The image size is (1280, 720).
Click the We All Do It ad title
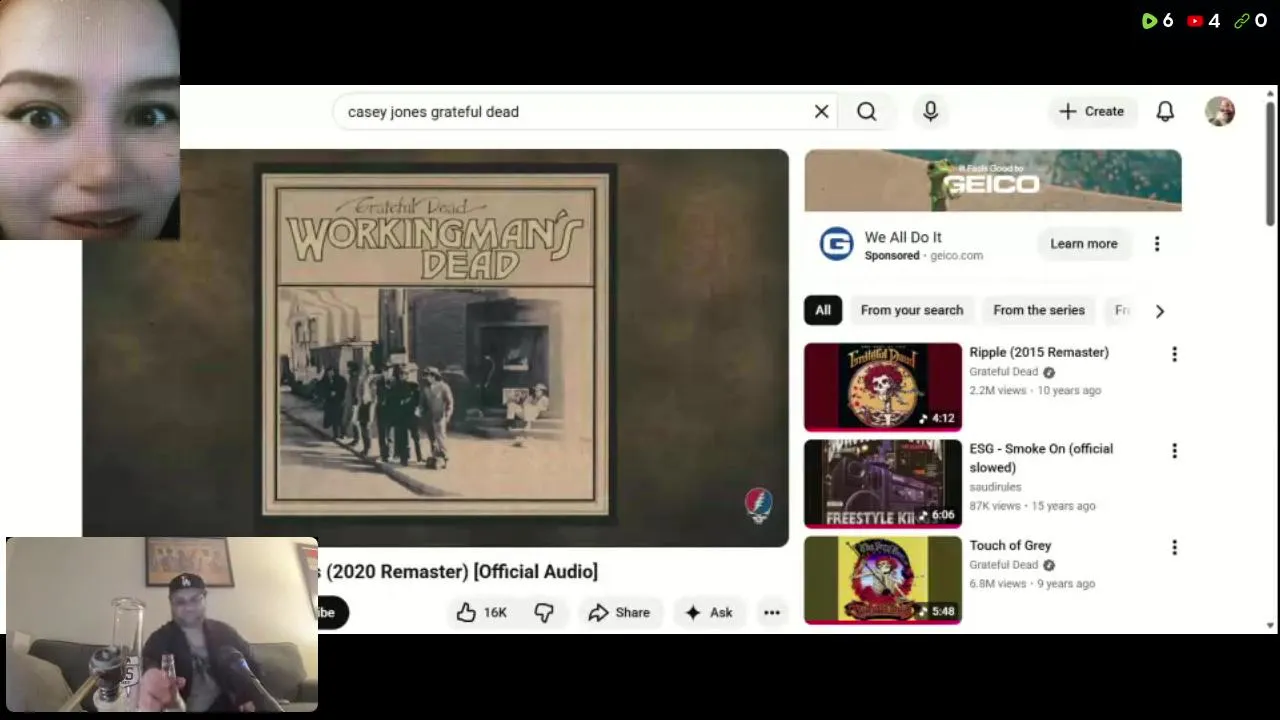tap(903, 237)
